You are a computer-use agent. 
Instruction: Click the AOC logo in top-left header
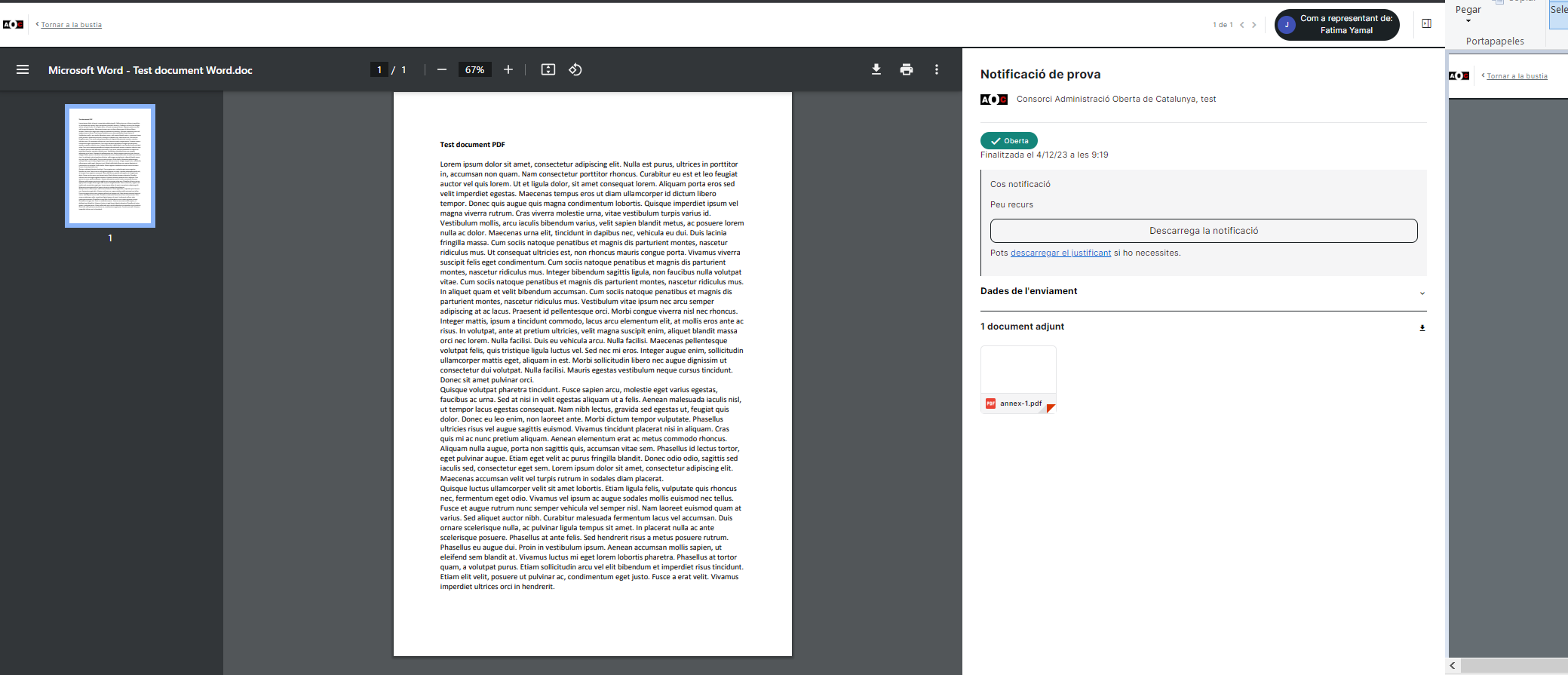[x=13, y=24]
